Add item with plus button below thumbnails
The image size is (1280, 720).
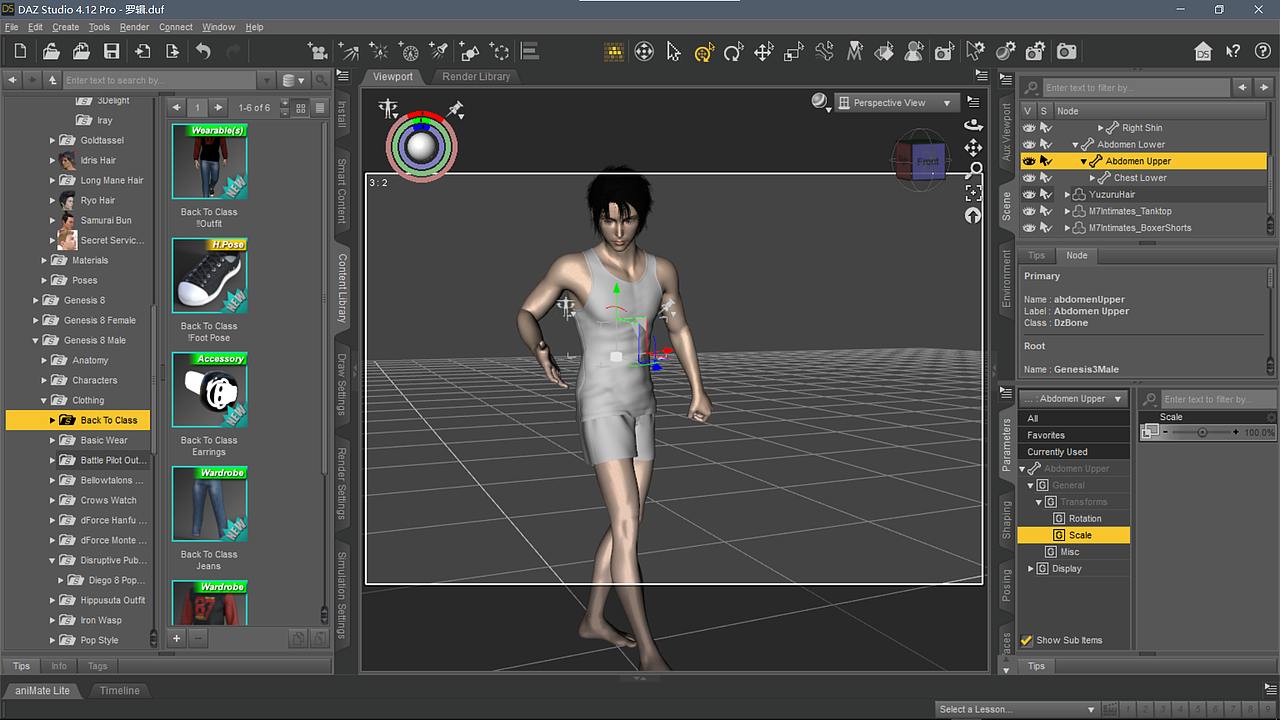pos(177,638)
